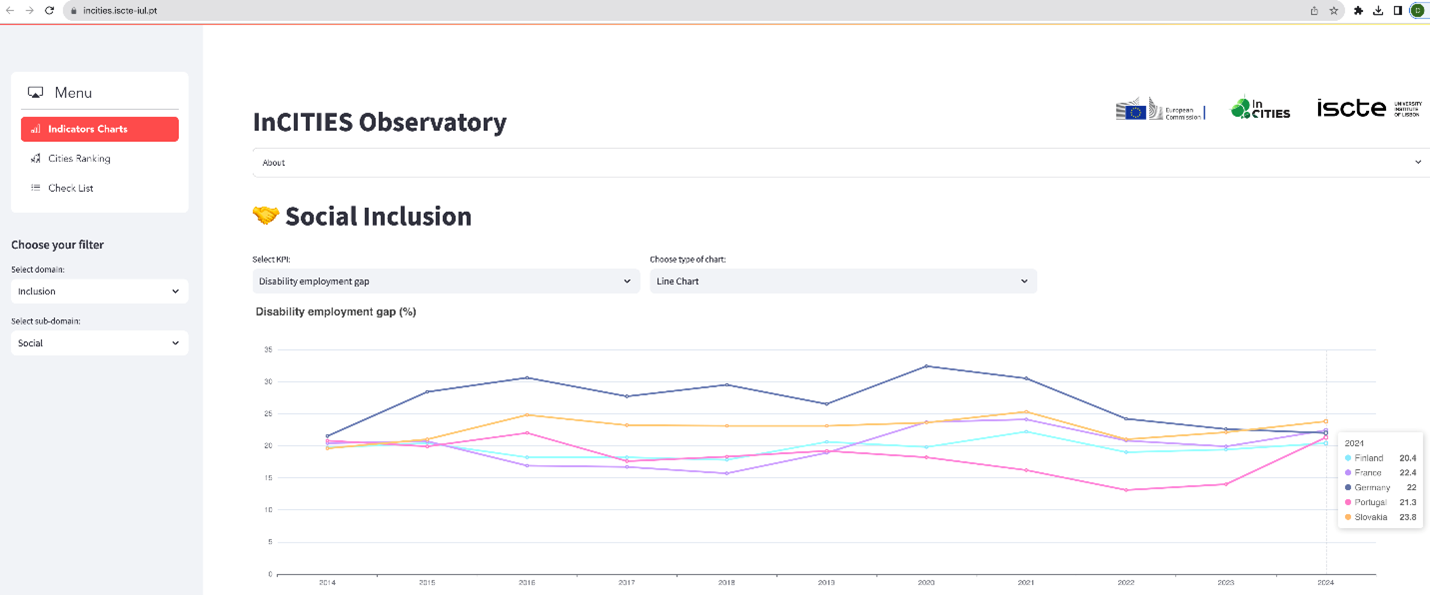Open the Select sub-domain dropdown
Viewport: 1430px width, 595px height.
tap(99, 343)
